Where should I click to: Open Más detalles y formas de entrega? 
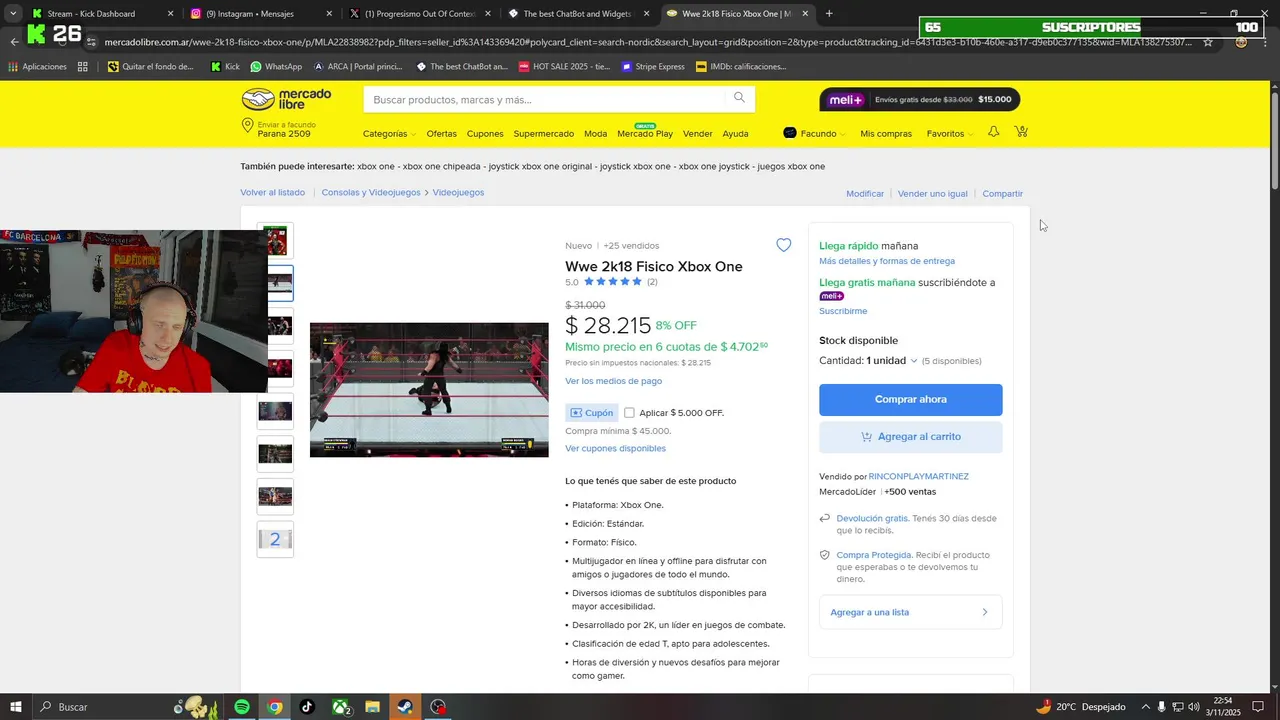click(887, 261)
